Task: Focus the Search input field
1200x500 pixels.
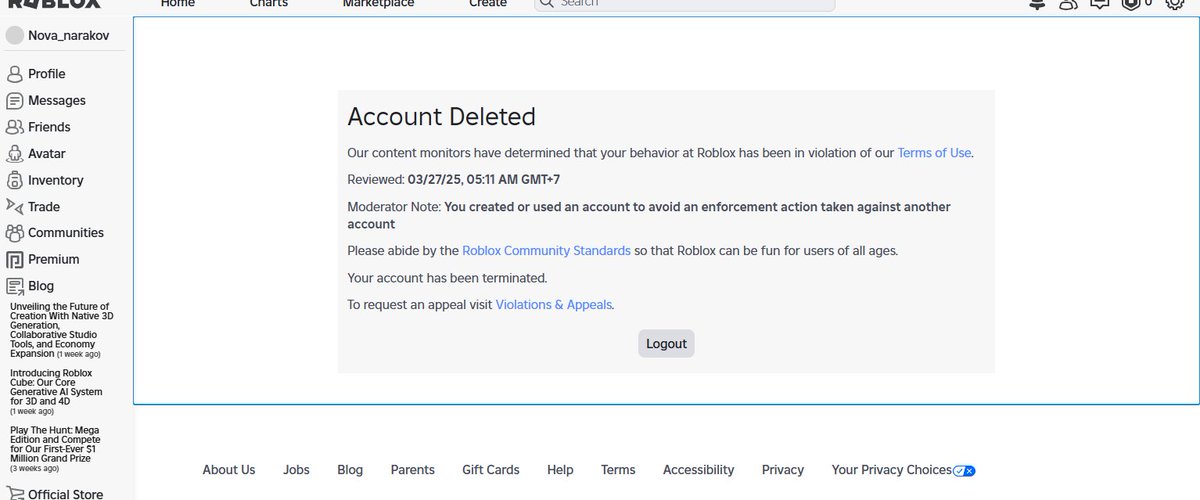Action: coord(684,4)
